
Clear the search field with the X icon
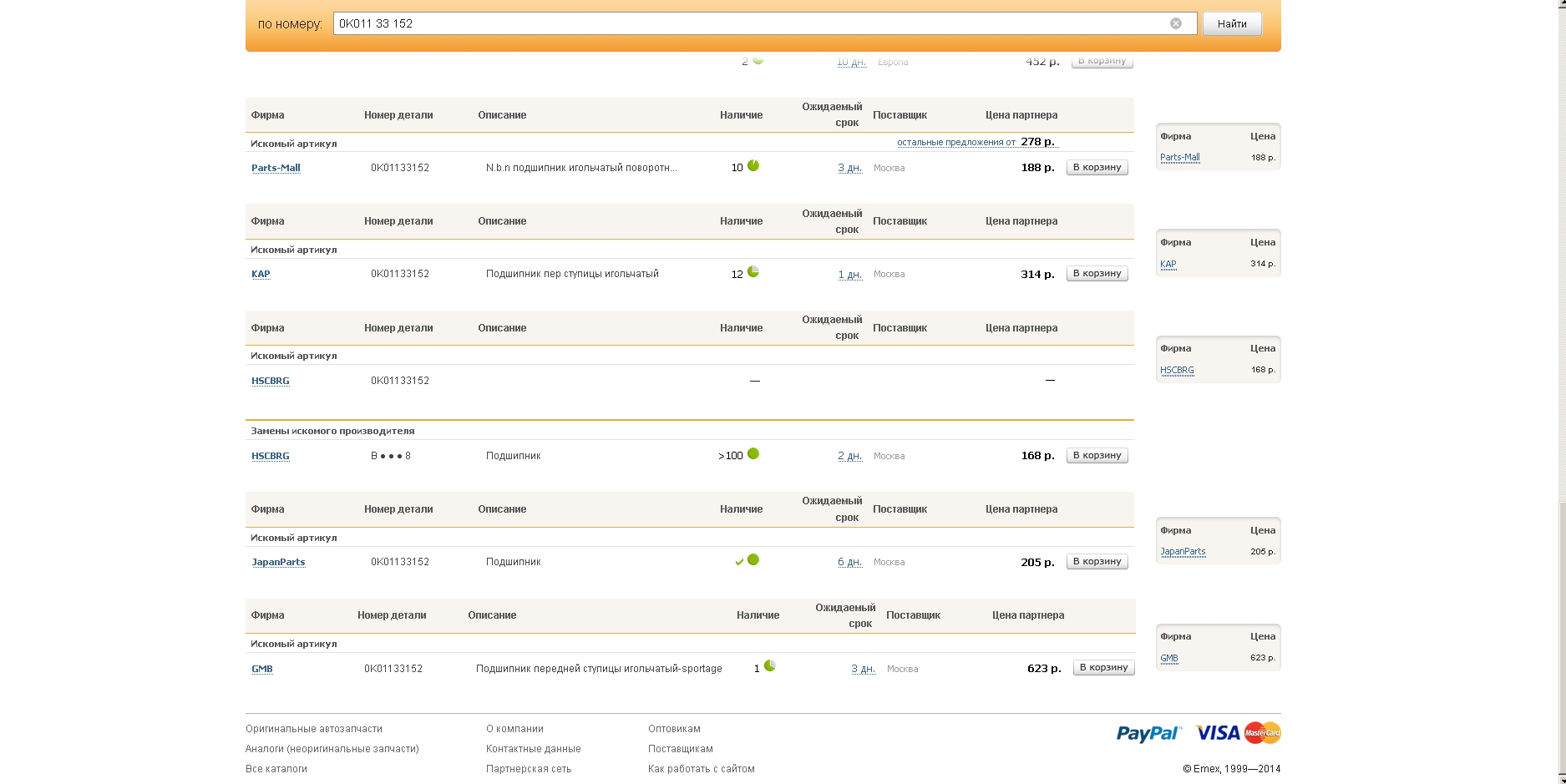1175,23
